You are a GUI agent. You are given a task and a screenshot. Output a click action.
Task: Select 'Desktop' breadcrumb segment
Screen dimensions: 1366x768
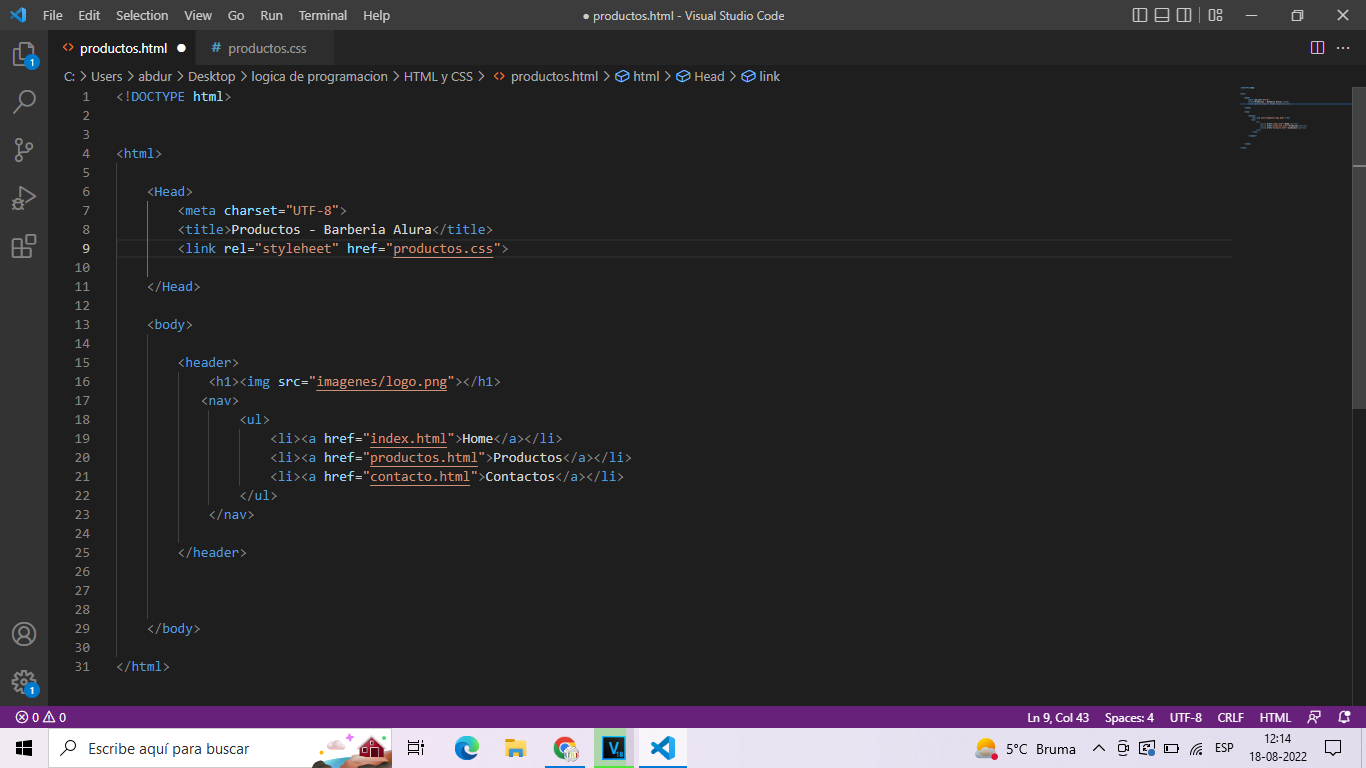tap(212, 76)
